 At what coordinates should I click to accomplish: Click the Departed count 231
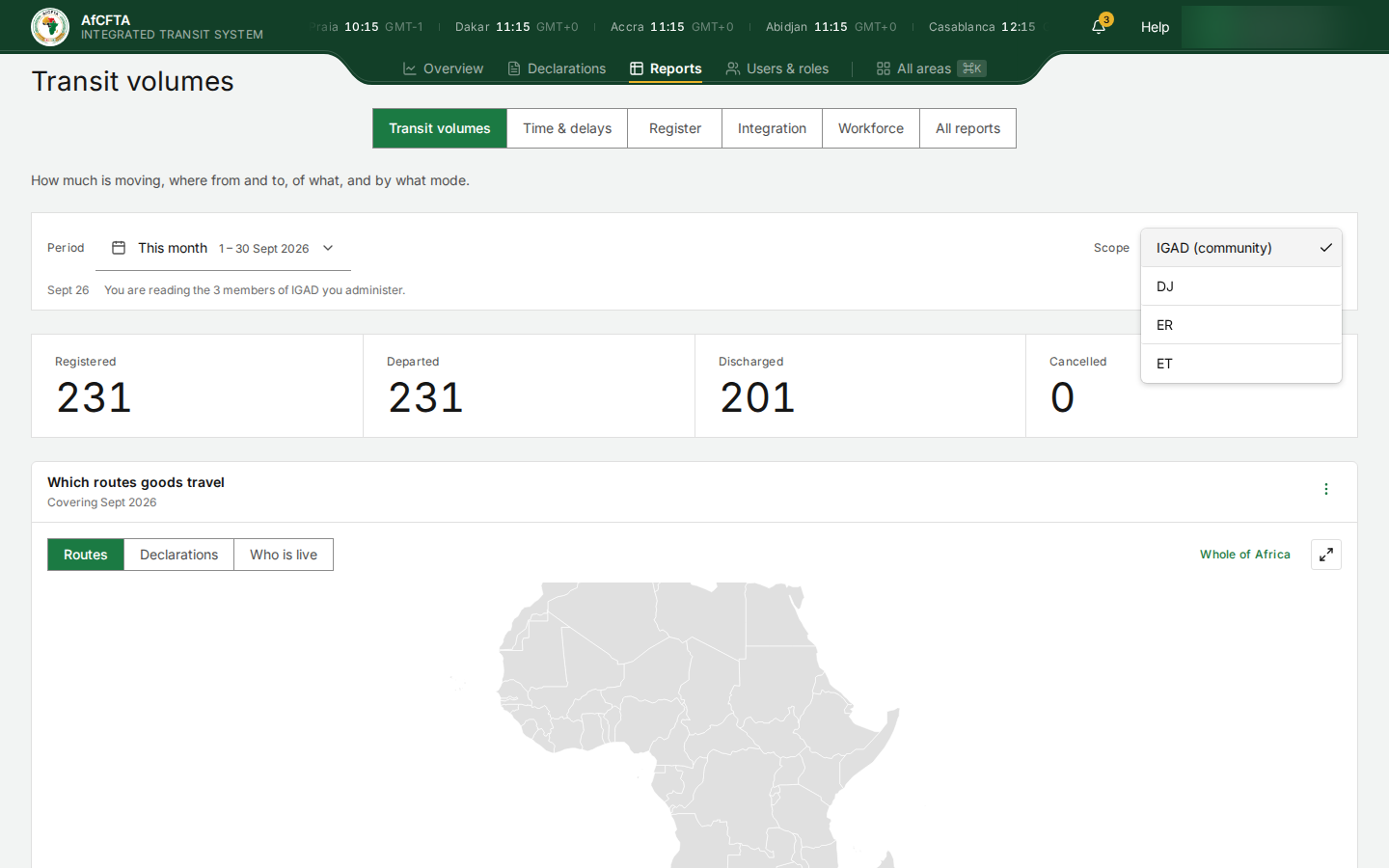point(425,397)
